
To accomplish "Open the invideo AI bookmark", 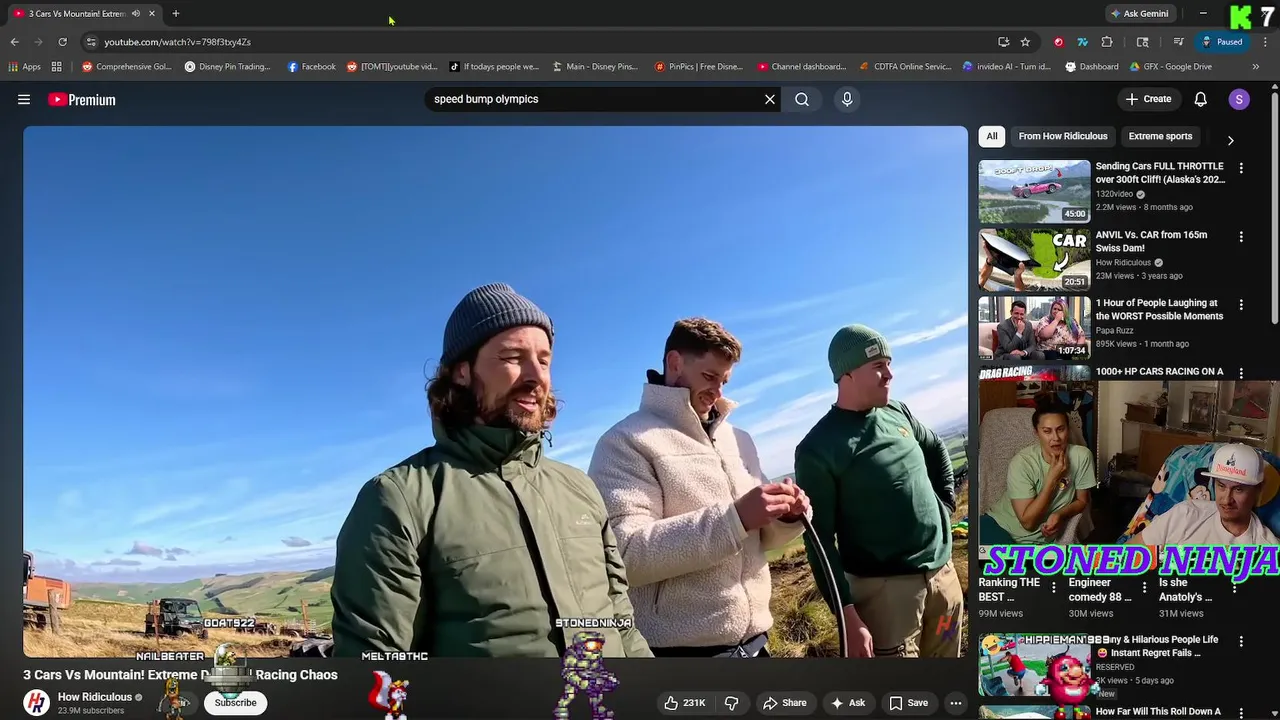I will (x=1006, y=67).
